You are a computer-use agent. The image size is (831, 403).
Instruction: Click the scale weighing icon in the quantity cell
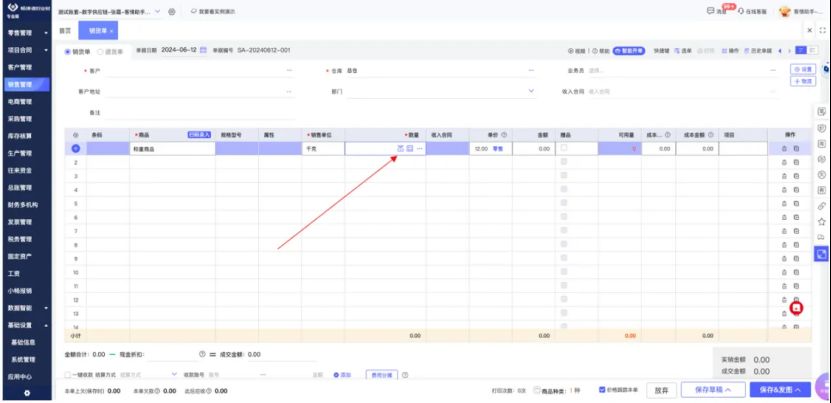pyautogui.click(x=400, y=148)
